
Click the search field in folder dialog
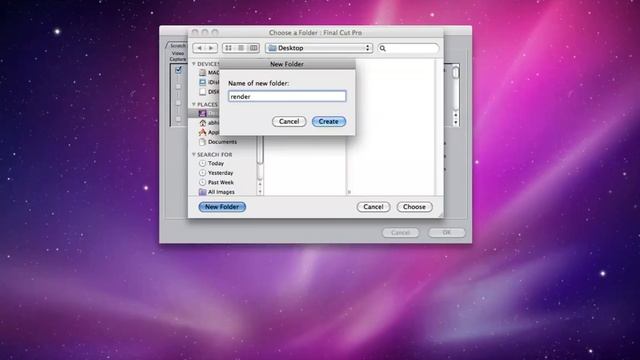tap(408, 48)
